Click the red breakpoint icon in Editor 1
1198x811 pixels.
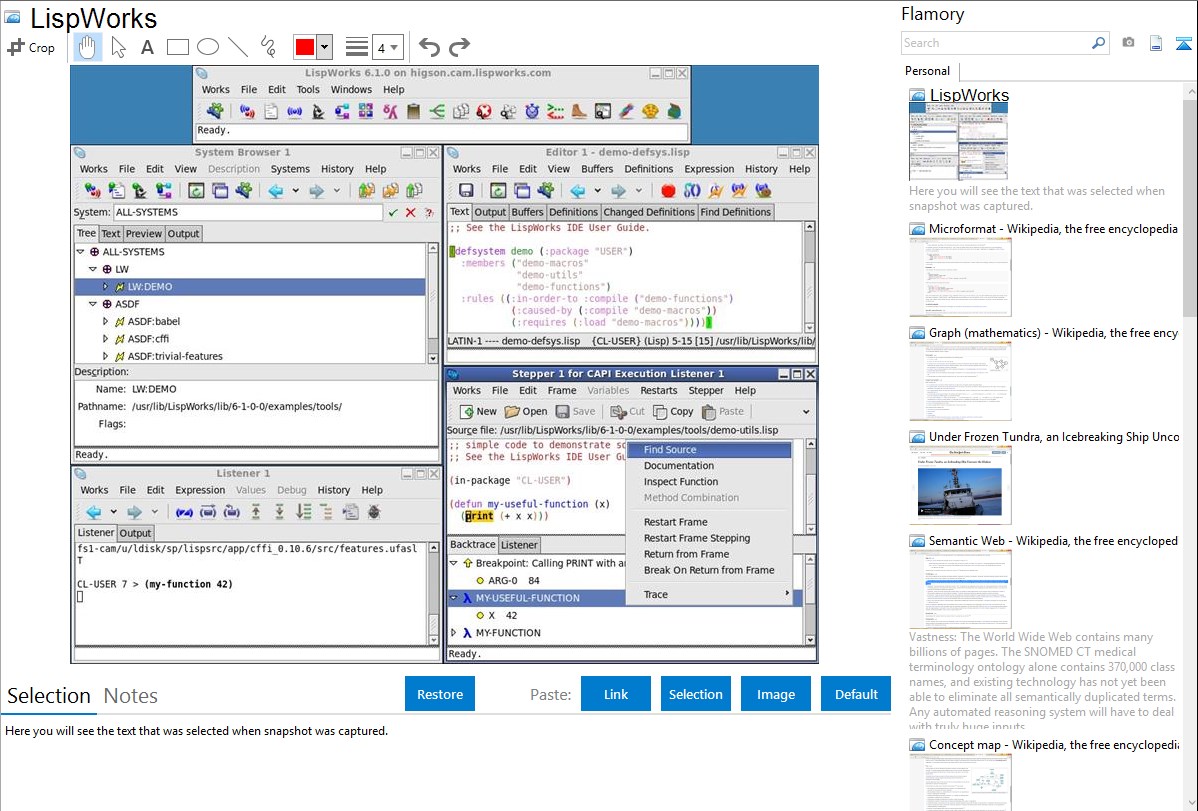668,190
